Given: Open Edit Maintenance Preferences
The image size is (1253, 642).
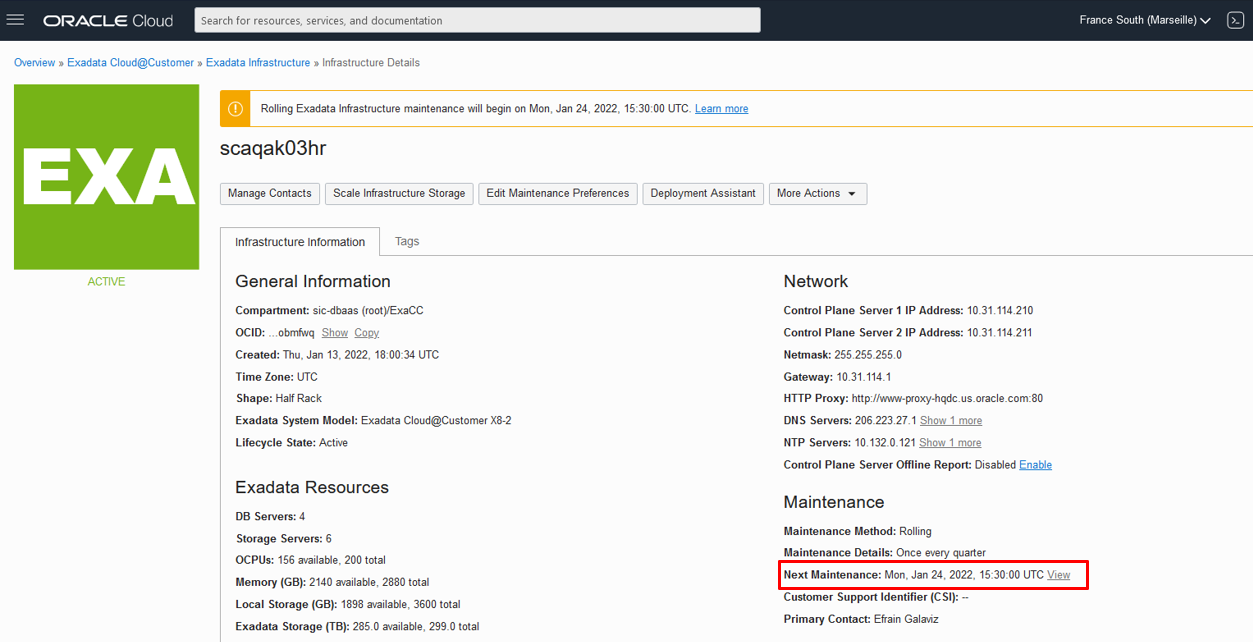Looking at the screenshot, I should pos(558,193).
